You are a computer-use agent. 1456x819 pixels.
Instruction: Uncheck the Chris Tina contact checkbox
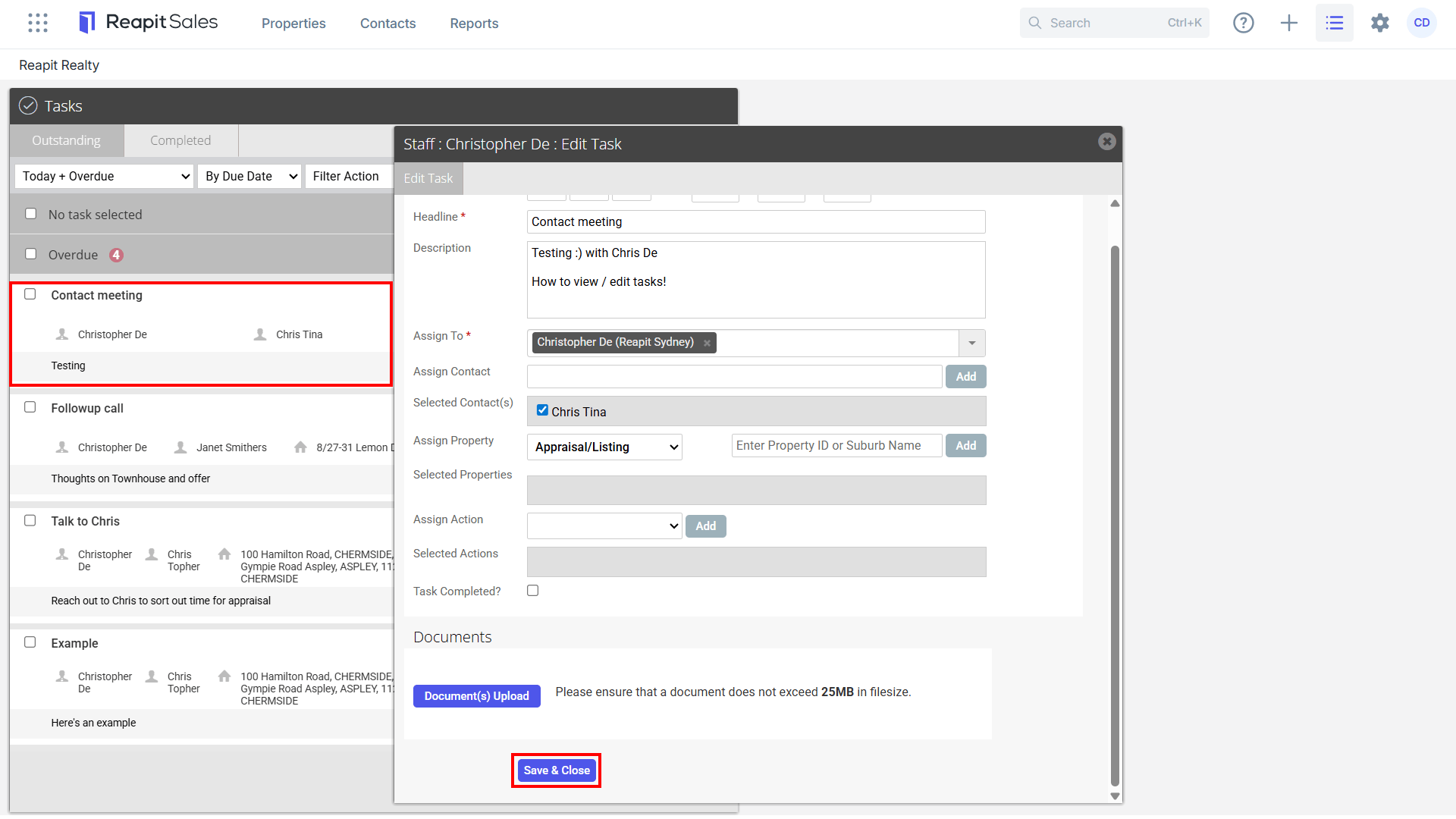point(542,410)
